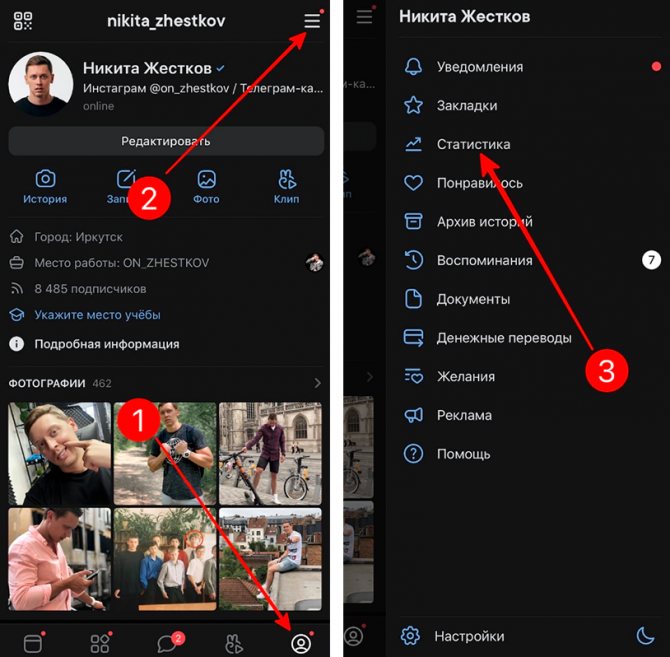Open the photo with bicycles near cathedral

point(270,454)
